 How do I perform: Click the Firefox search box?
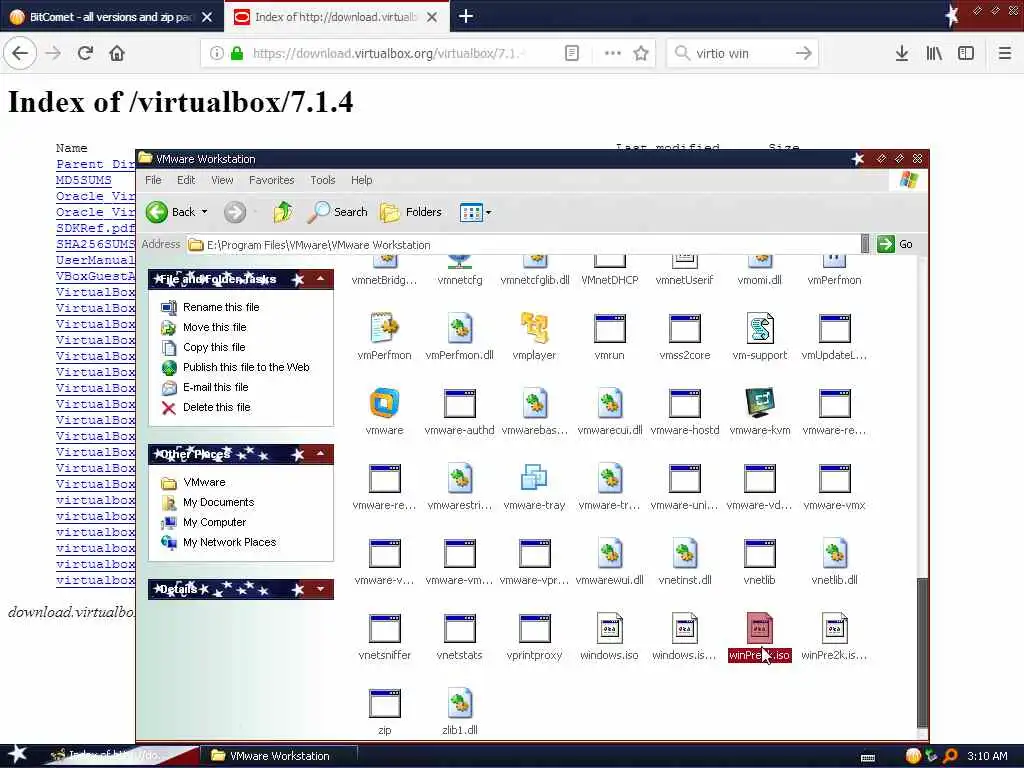(742, 53)
